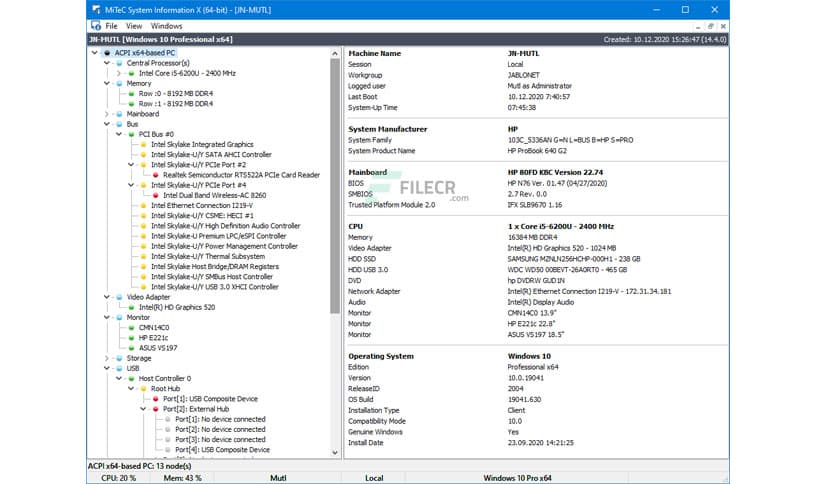Select the HP E221c monitor entry
The height and width of the screenshot is (484, 836).
154,337
